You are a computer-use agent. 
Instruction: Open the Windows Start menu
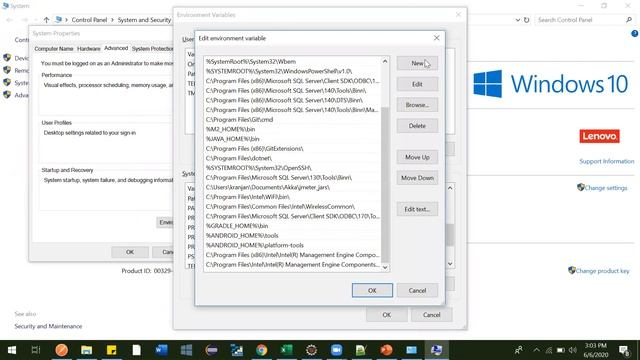point(12,350)
